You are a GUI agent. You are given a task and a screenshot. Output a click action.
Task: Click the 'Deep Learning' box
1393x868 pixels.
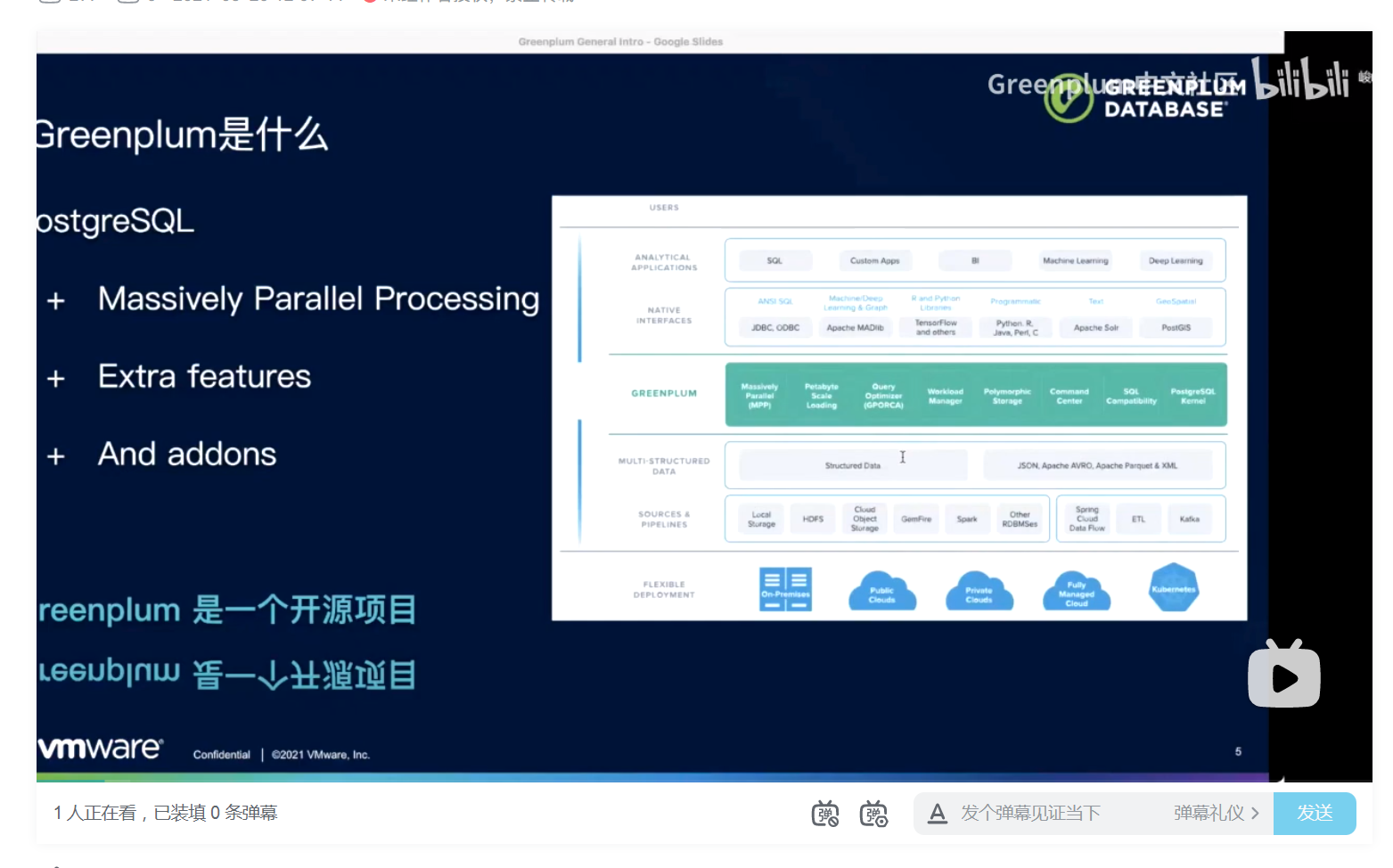[1176, 261]
